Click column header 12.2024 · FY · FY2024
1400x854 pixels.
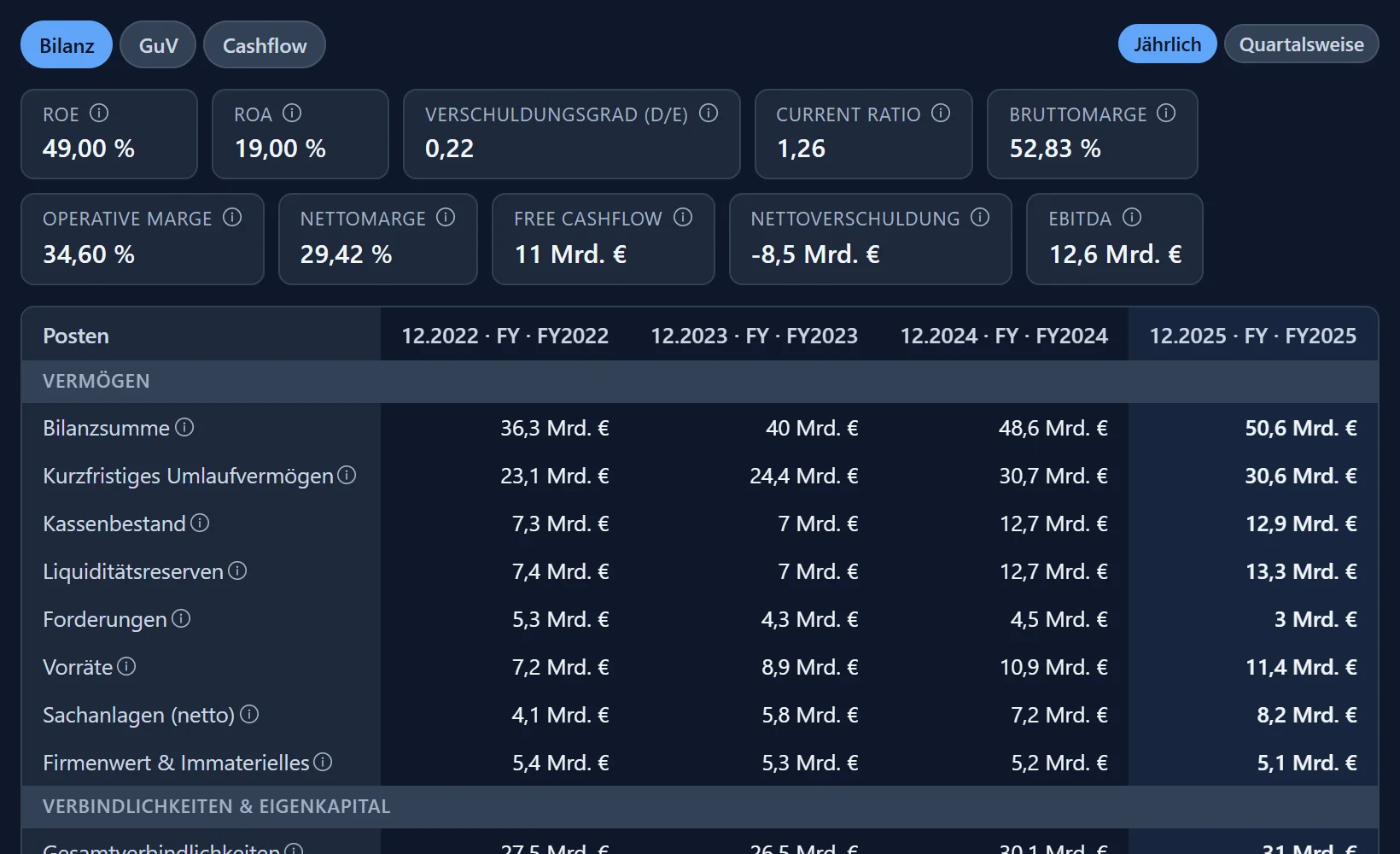pyautogui.click(x=1004, y=336)
